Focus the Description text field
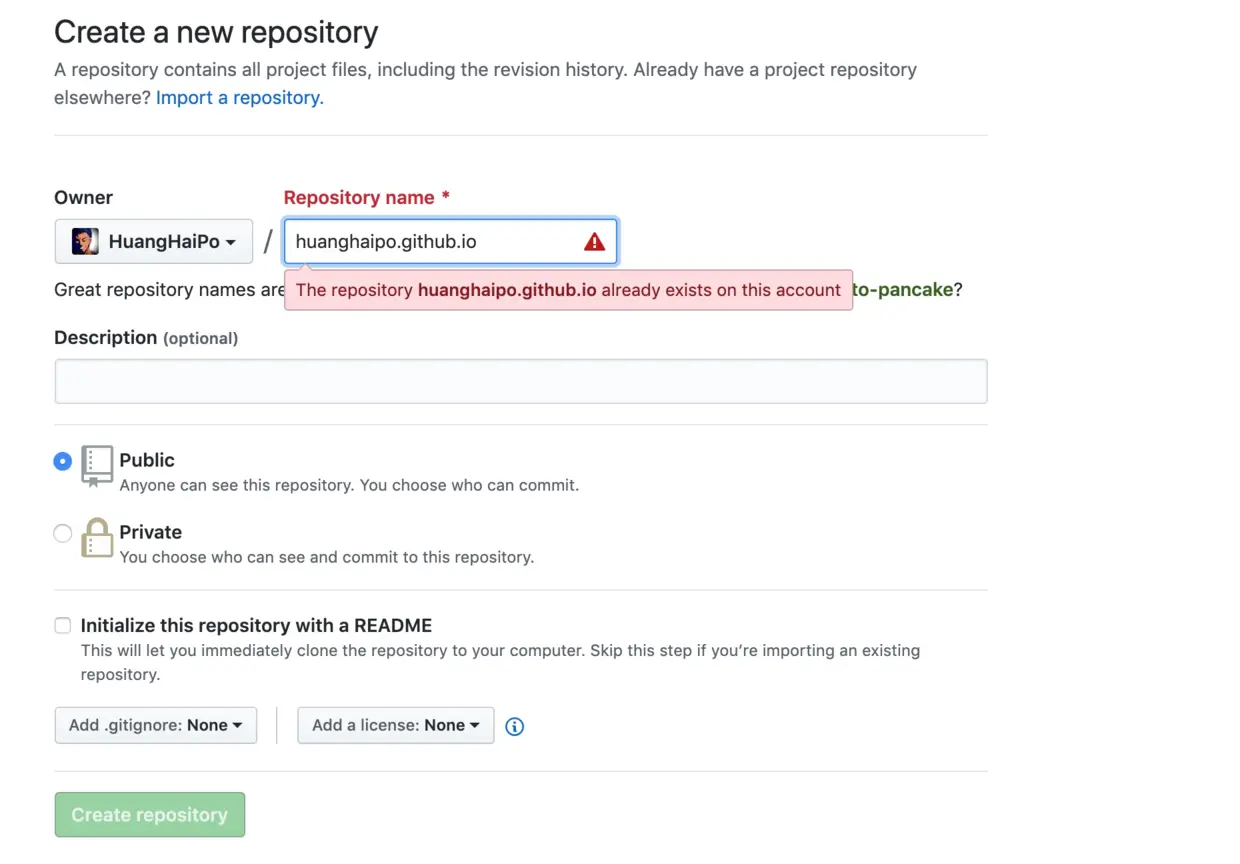The image size is (1240, 864). [521, 382]
